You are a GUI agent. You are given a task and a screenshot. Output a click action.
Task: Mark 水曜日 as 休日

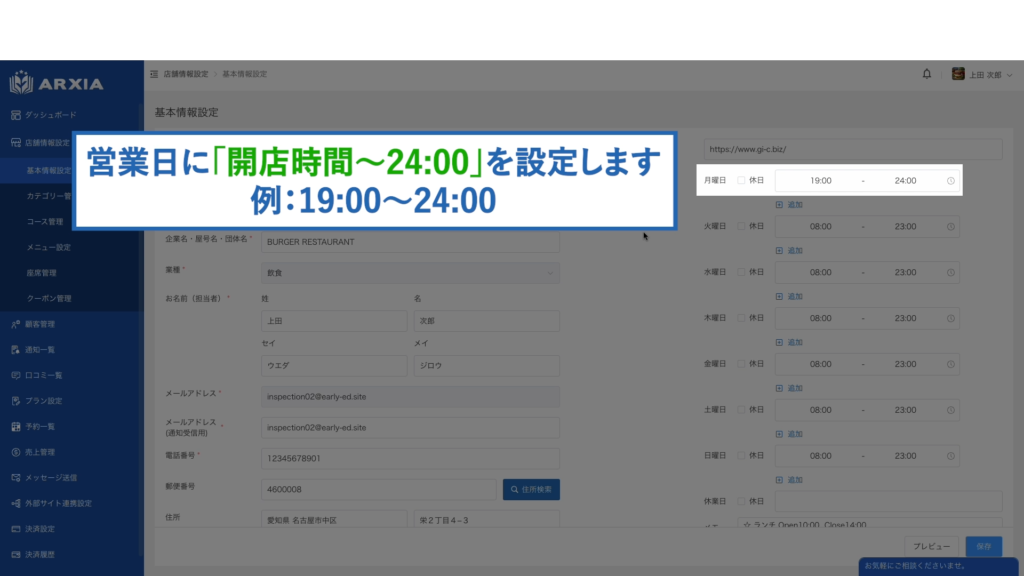coord(741,272)
